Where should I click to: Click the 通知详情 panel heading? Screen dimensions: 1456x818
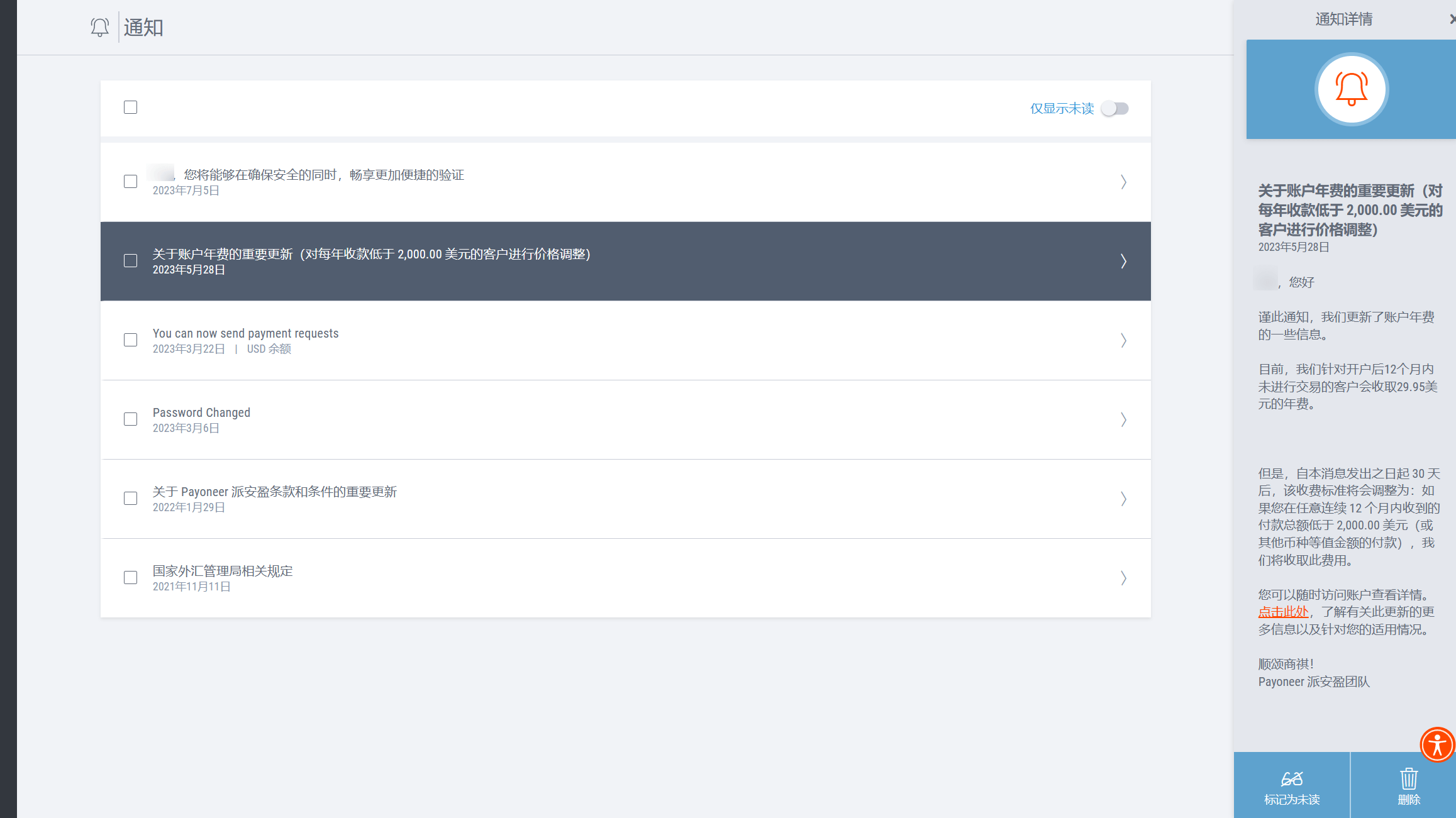tap(1344, 19)
